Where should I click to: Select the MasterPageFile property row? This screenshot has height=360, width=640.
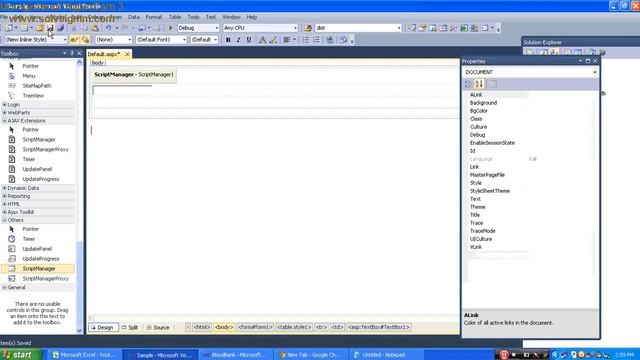click(531, 175)
